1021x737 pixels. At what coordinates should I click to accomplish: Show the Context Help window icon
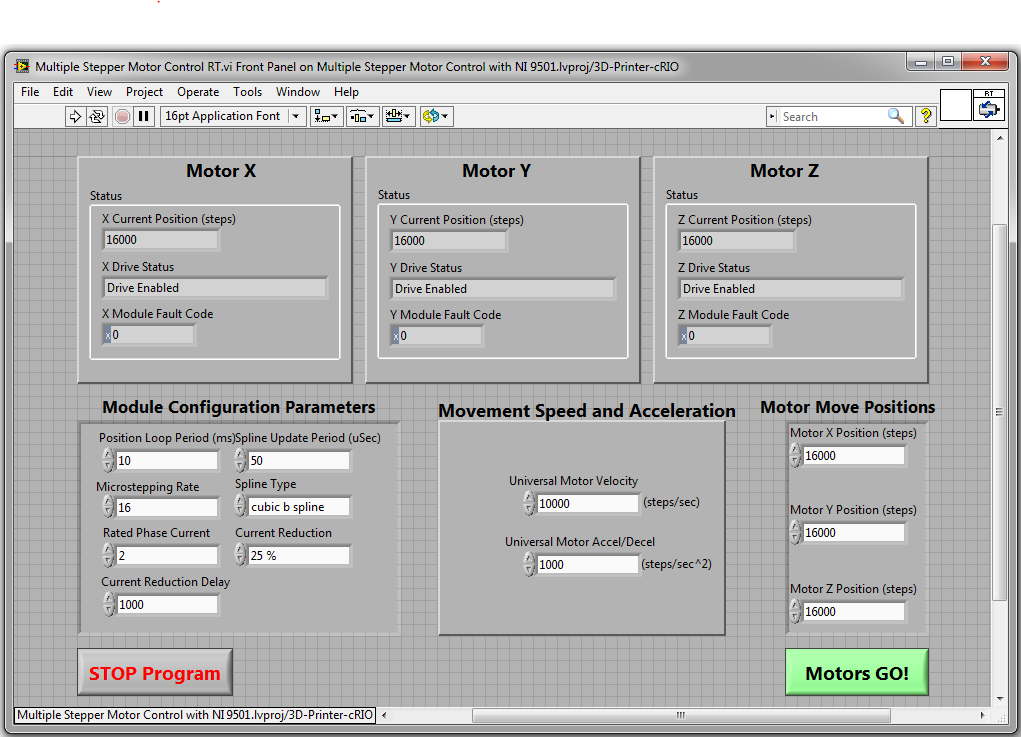926,116
